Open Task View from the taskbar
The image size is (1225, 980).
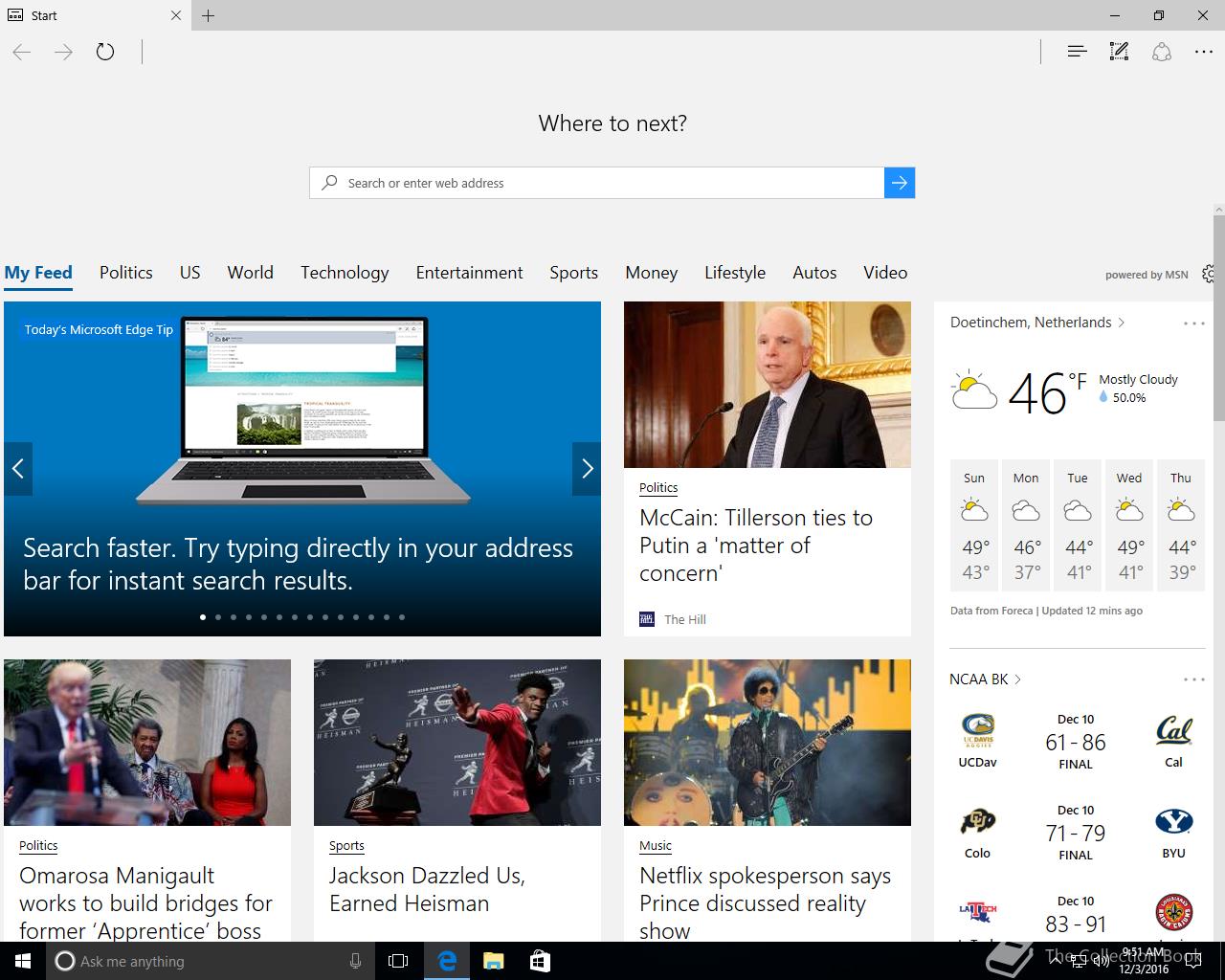[x=398, y=961]
